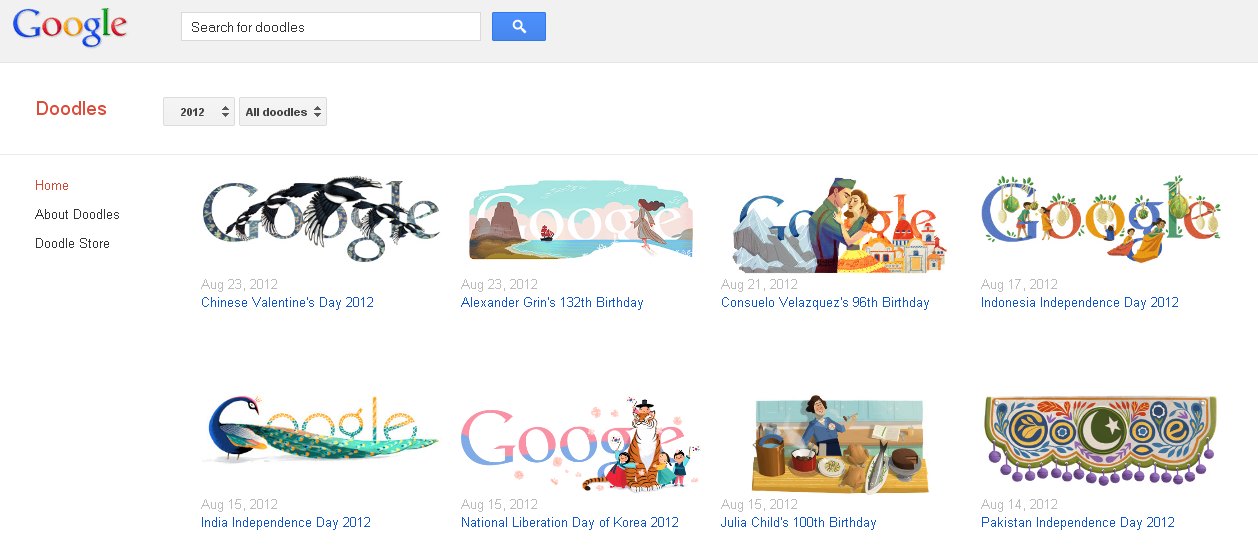Click the Search for doodles field

pos(331,27)
